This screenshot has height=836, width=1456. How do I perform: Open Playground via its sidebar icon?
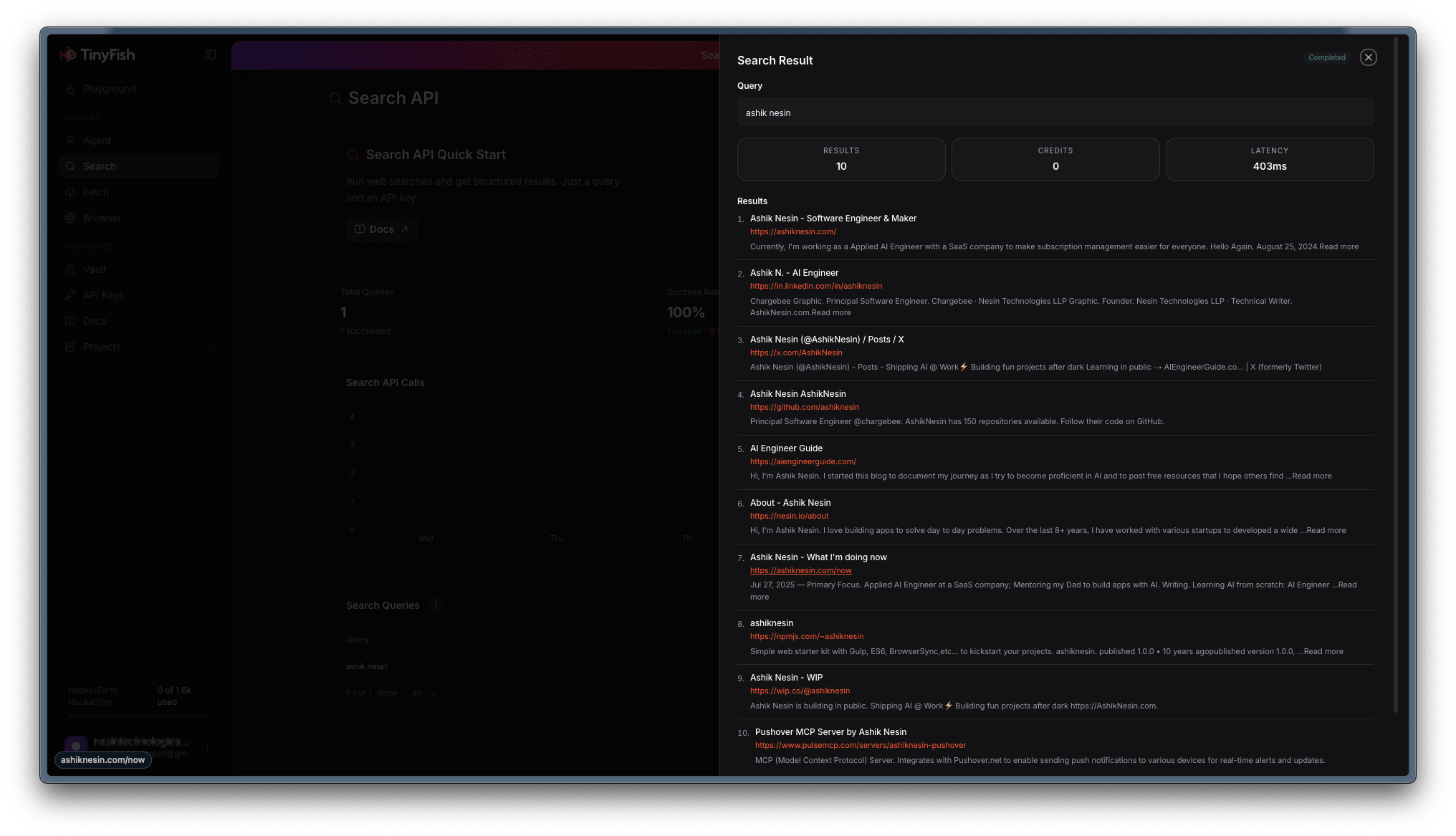70,89
